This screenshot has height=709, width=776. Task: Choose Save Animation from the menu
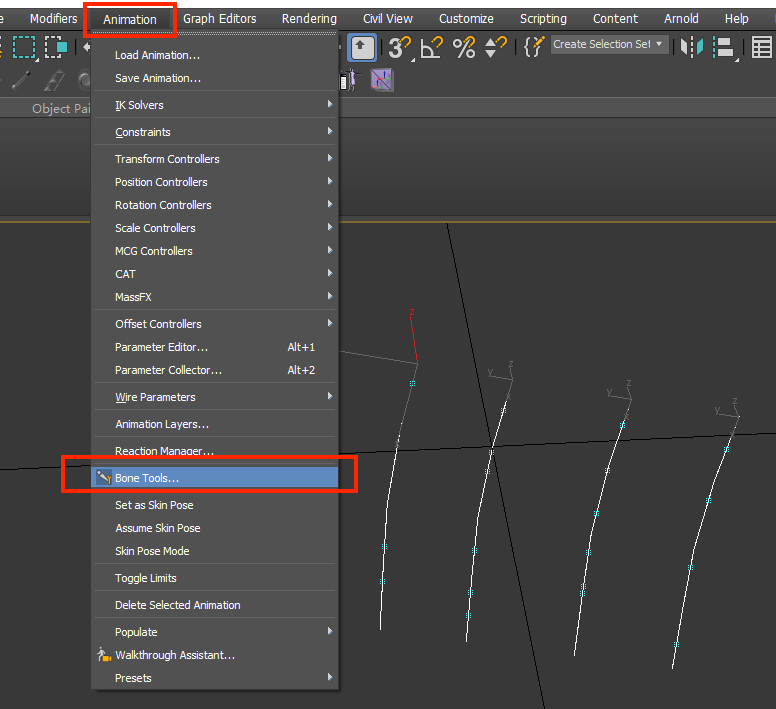(x=215, y=78)
